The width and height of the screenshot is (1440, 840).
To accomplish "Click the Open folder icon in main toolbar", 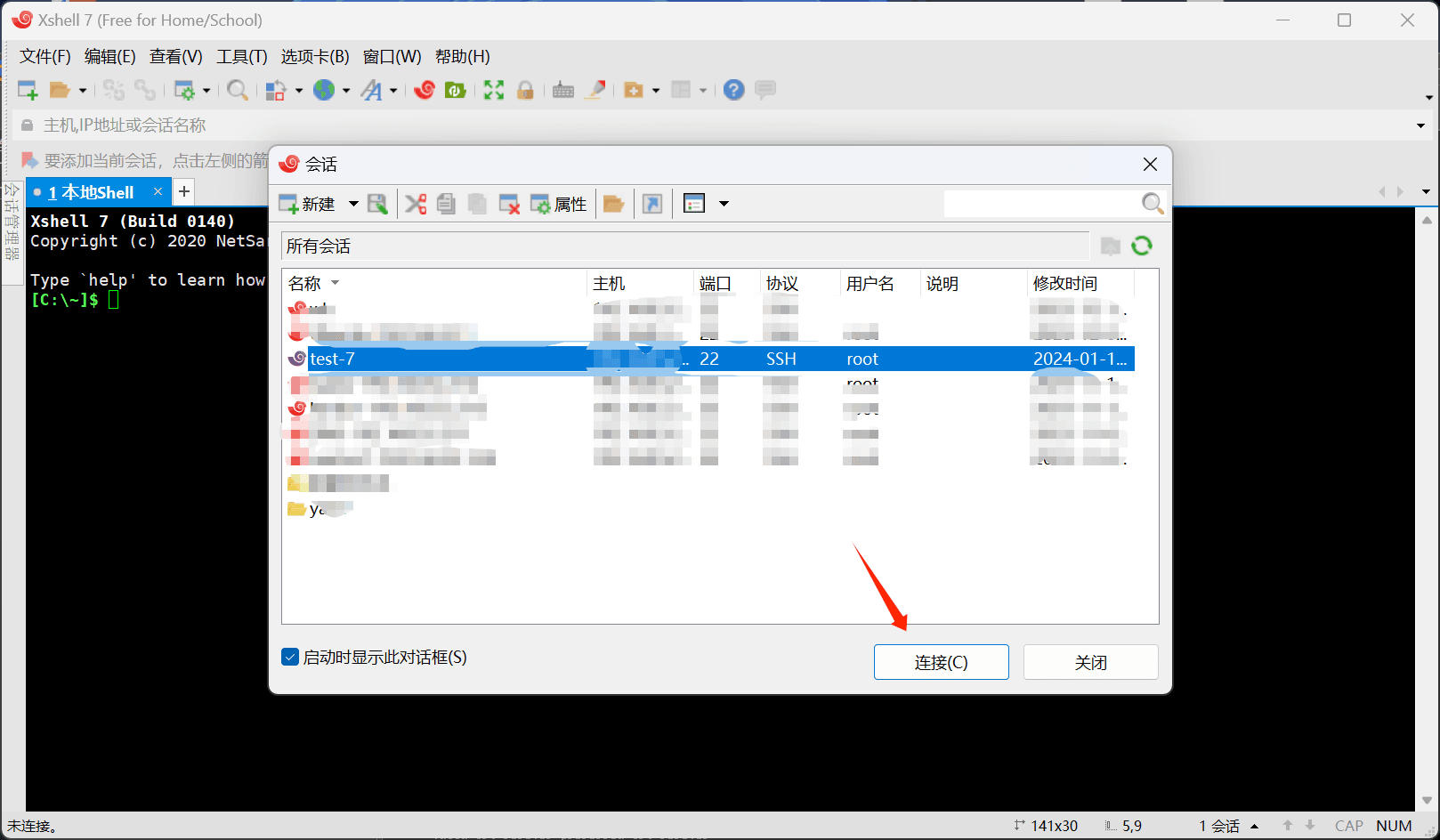I will click(60, 90).
